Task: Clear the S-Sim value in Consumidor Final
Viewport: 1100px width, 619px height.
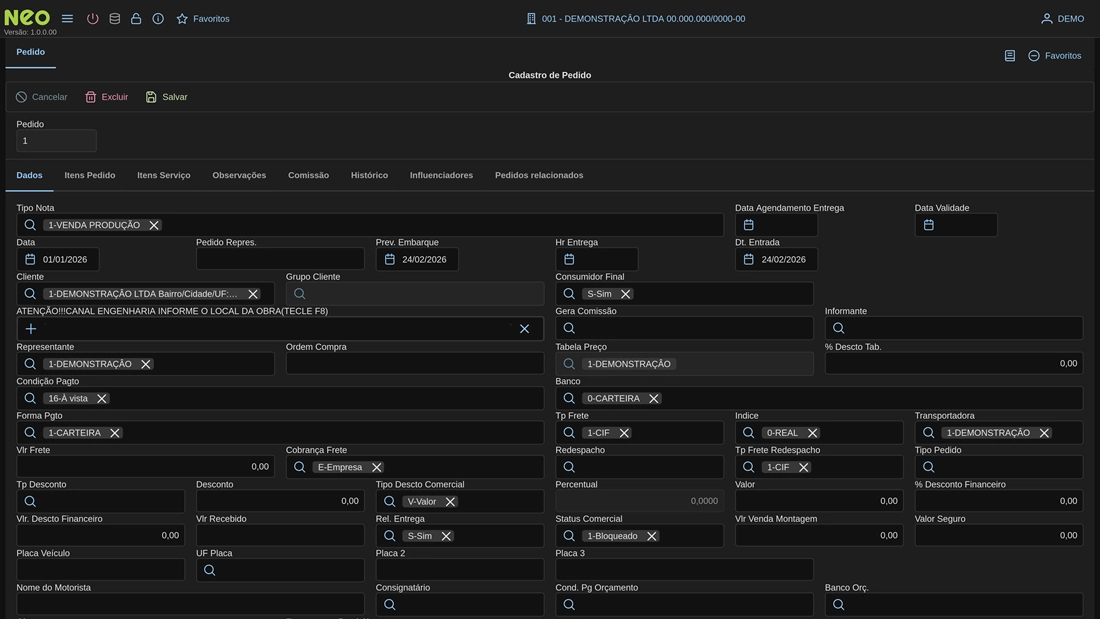Action: coord(625,294)
